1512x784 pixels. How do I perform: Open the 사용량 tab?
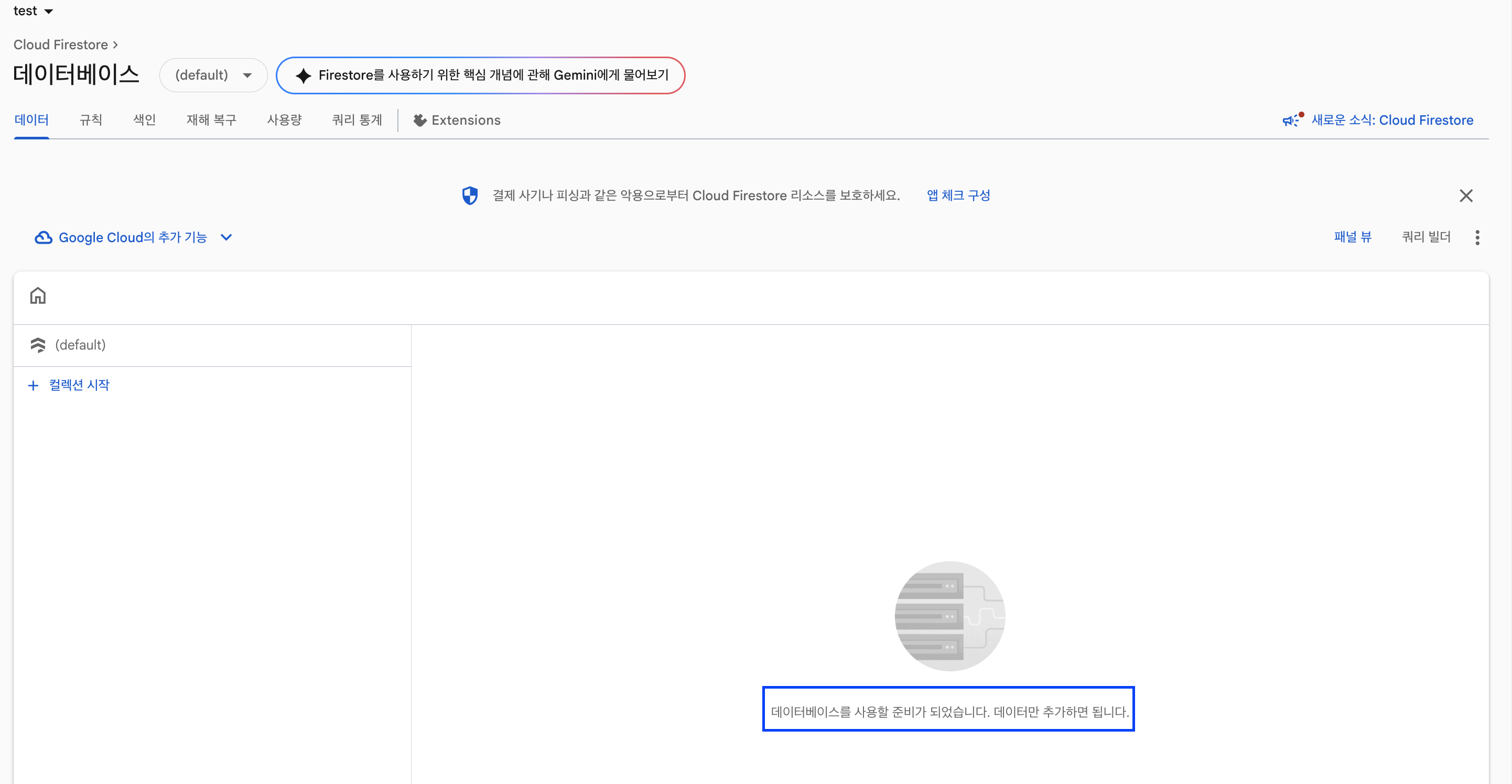pyautogui.click(x=284, y=121)
